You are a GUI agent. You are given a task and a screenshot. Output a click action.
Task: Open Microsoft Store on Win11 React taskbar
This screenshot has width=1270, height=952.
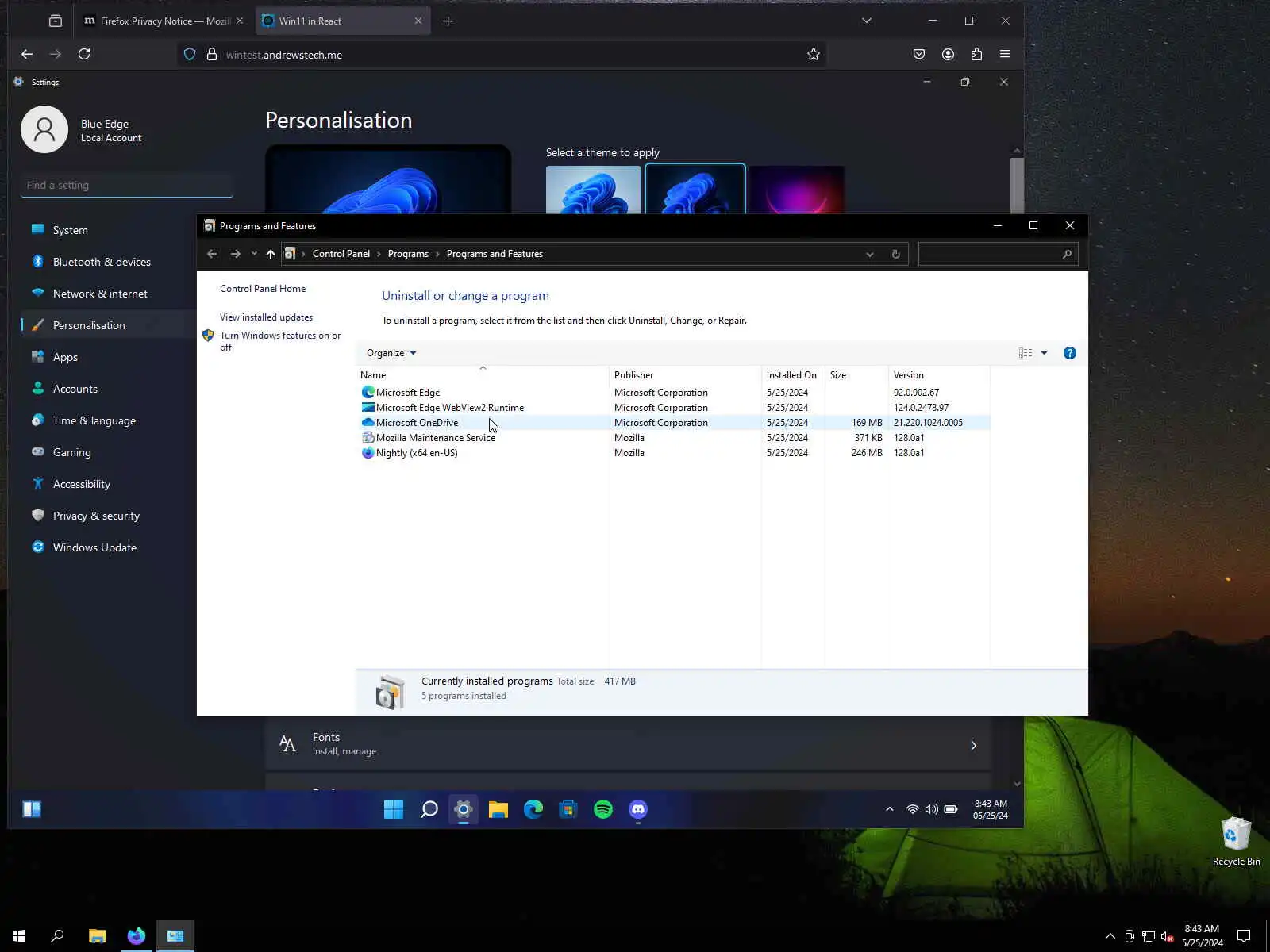(568, 809)
